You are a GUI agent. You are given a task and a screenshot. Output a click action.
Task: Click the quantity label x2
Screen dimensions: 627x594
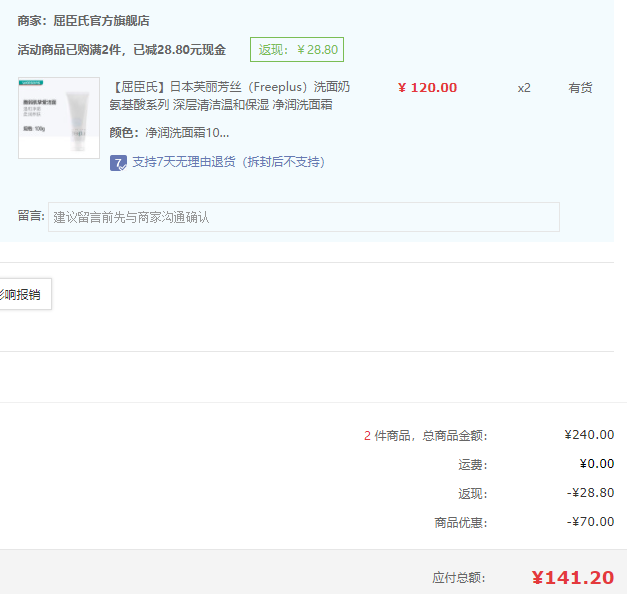pyautogui.click(x=524, y=88)
